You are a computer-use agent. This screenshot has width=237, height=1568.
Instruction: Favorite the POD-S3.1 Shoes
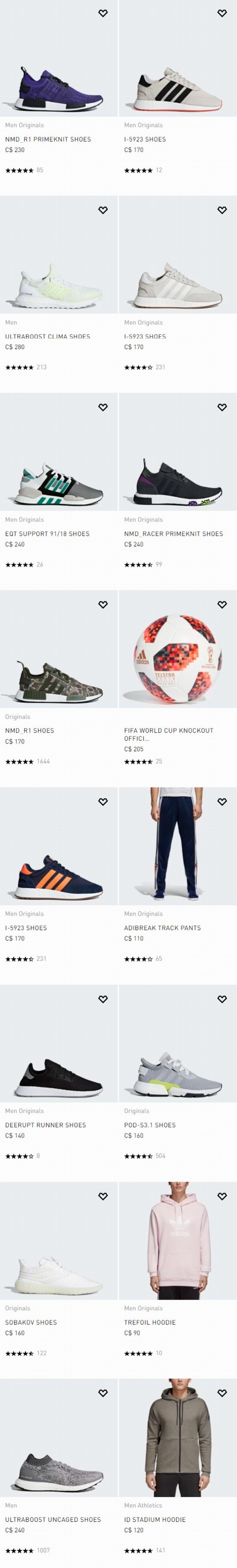[x=222, y=999]
